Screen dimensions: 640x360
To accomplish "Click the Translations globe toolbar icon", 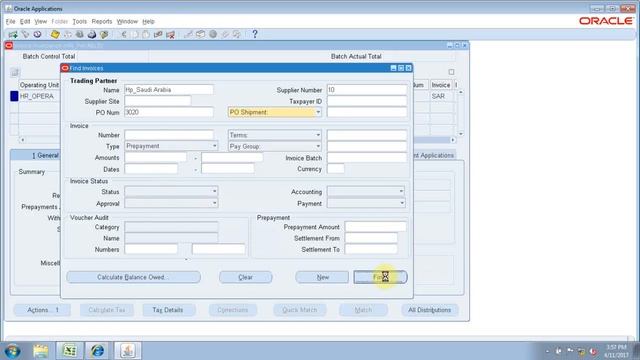I will tap(213, 35).
